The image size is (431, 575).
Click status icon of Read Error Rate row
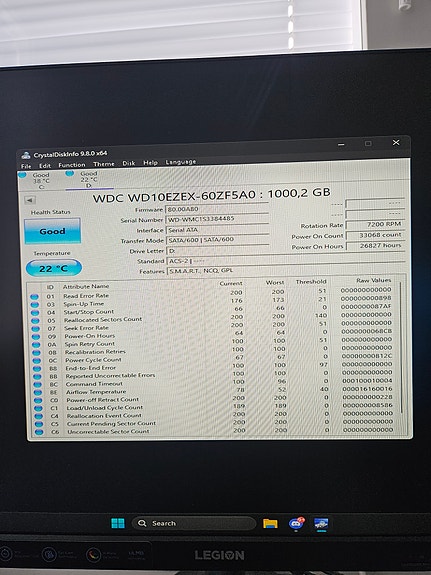[34, 296]
